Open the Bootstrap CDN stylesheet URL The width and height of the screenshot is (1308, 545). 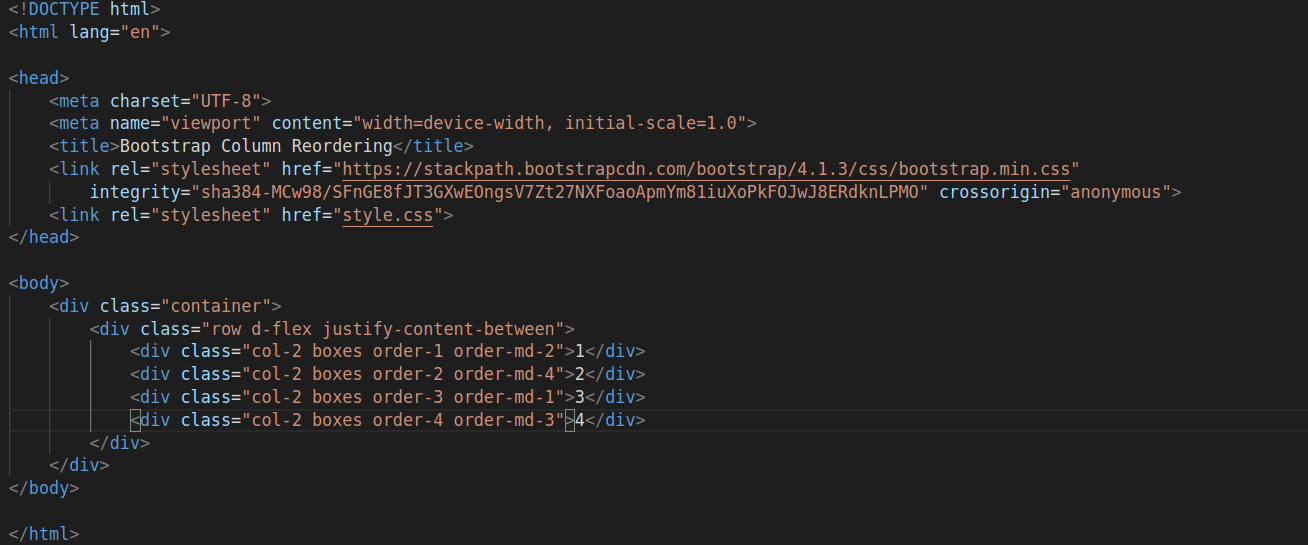click(706, 168)
